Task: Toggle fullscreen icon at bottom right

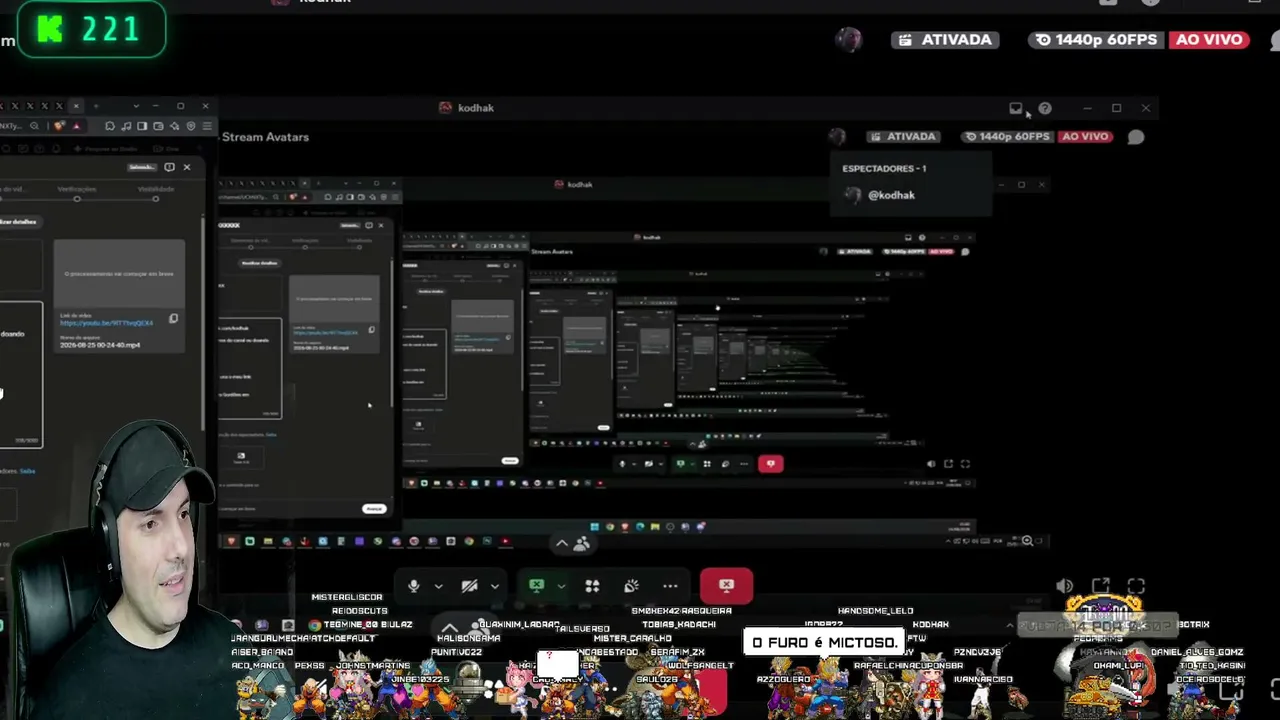Action: tap(1136, 586)
